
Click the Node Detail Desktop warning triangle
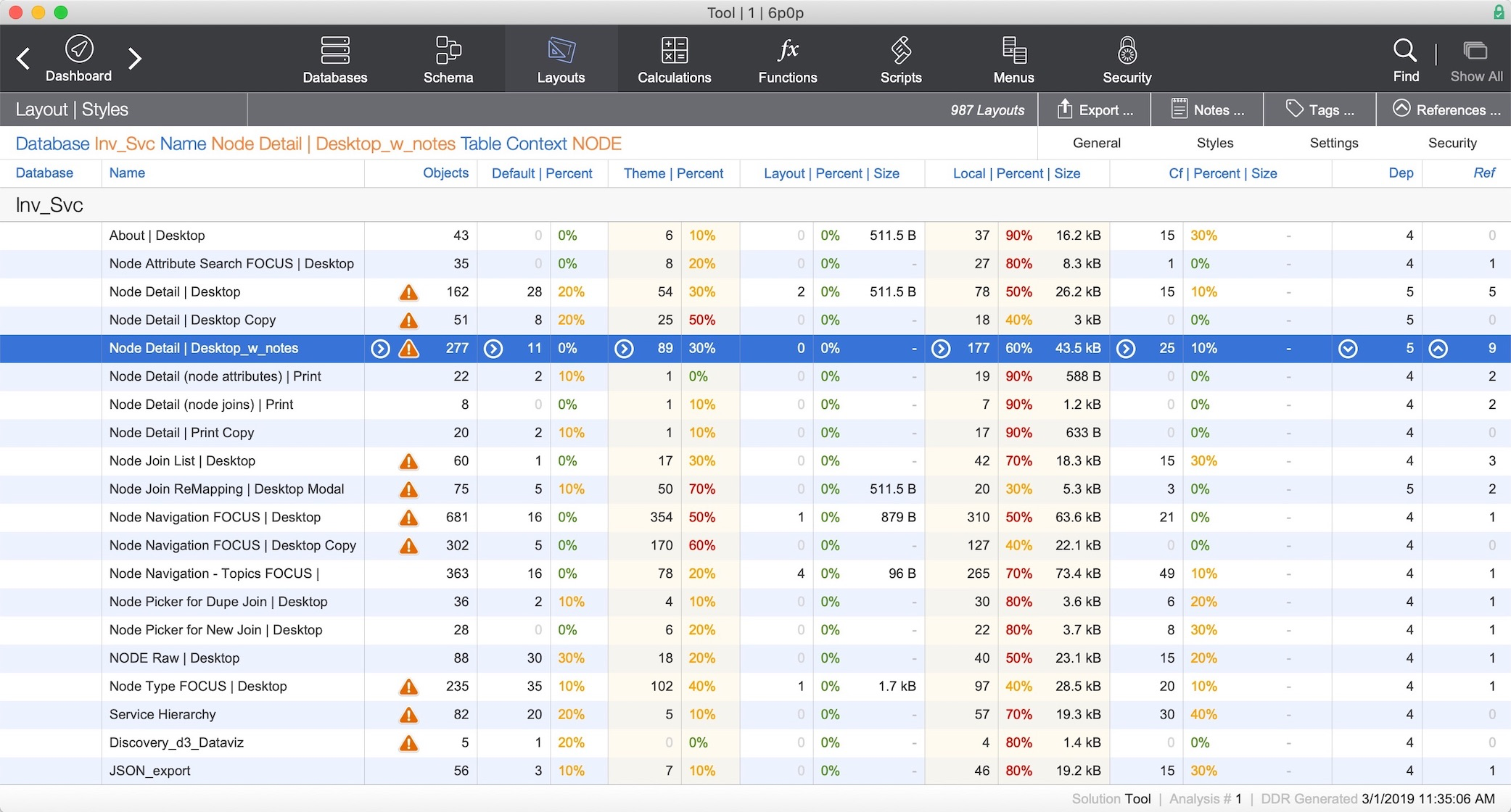click(x=408, y=292)
